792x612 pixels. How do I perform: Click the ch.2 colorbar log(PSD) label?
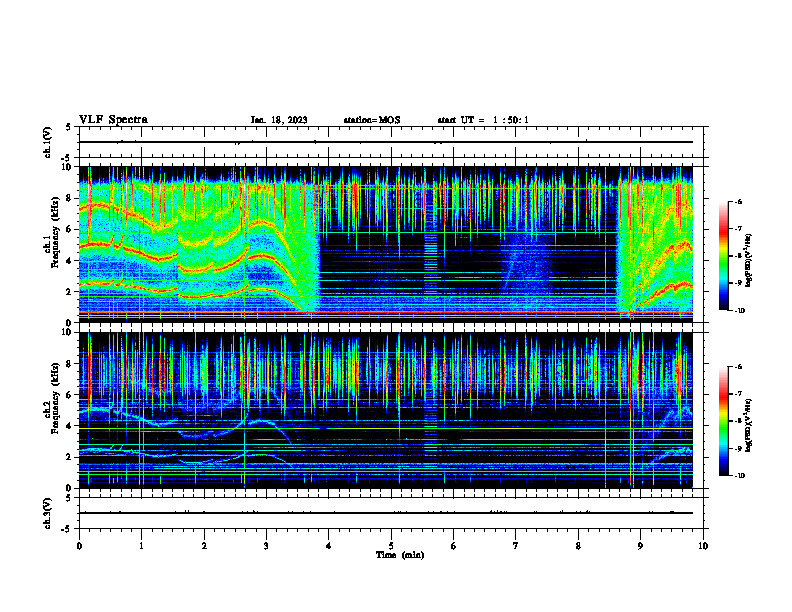(749, 425)
